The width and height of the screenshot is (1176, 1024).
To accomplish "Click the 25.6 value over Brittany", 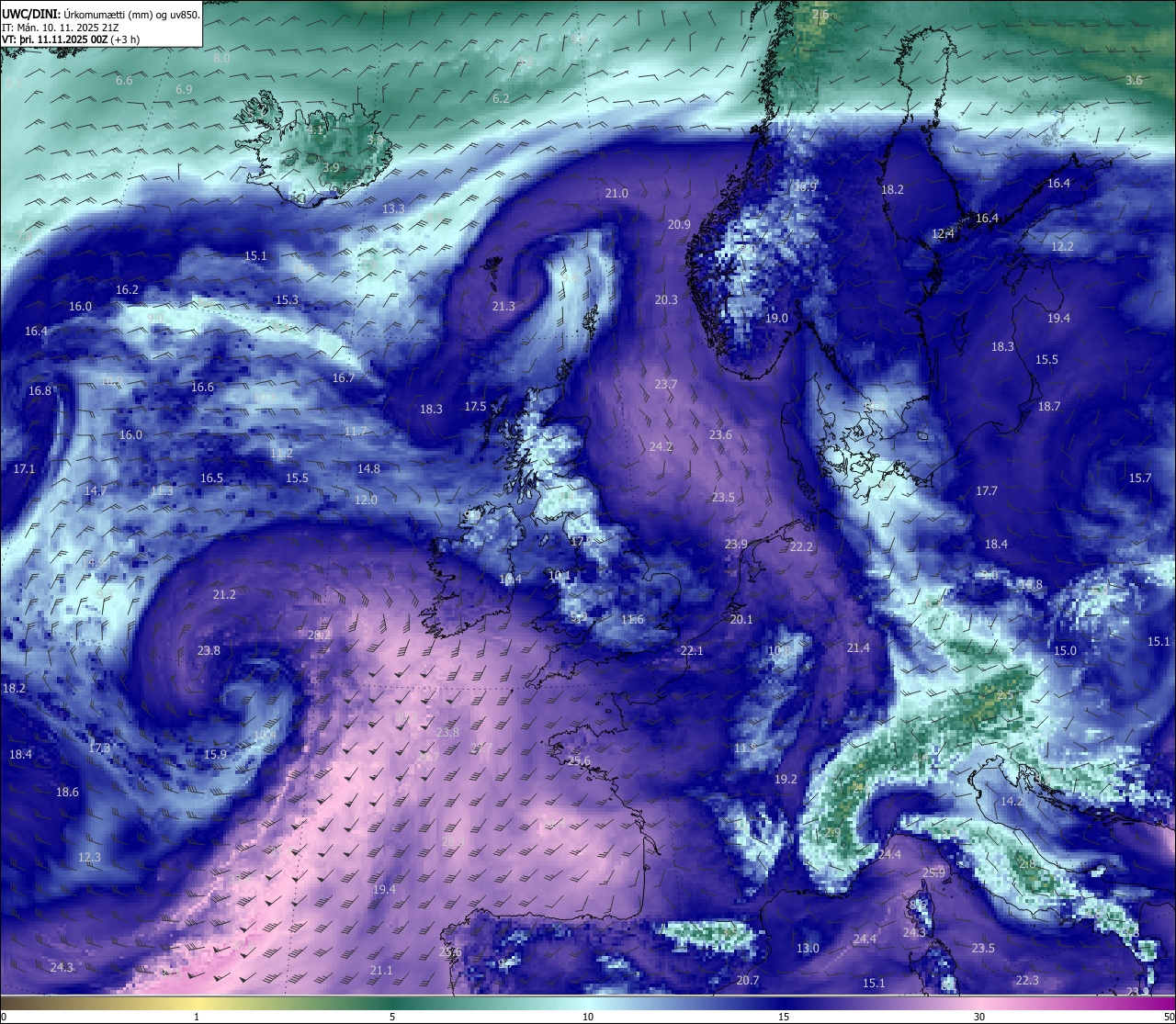I will 579,761.
